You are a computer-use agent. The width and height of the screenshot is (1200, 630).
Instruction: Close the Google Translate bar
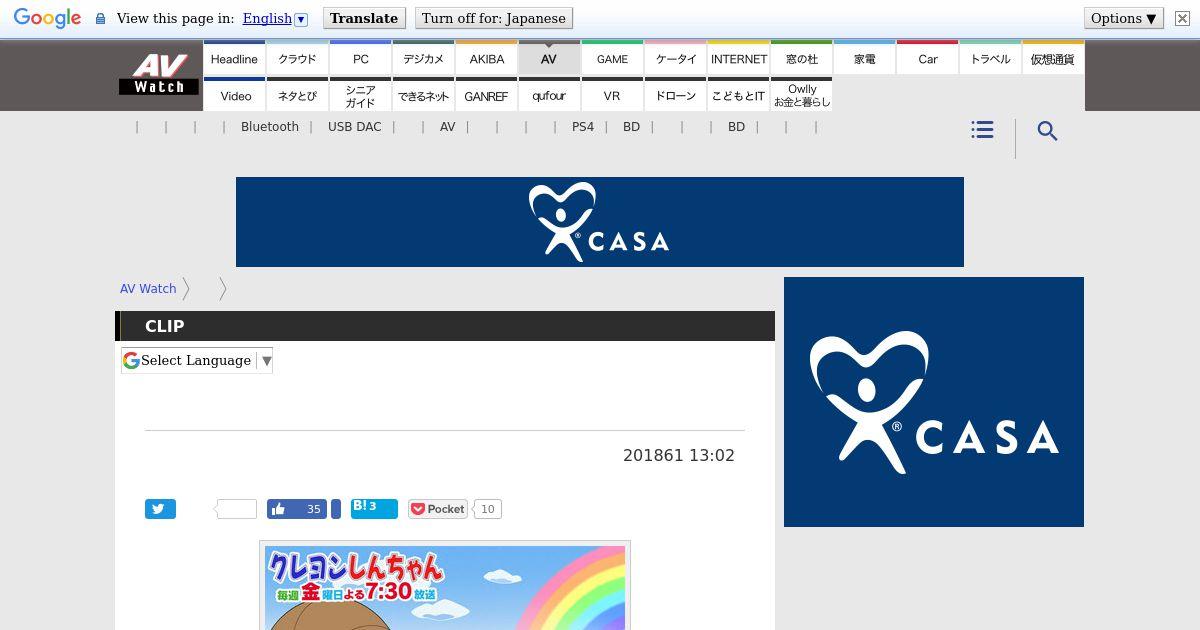(1182, 18)
